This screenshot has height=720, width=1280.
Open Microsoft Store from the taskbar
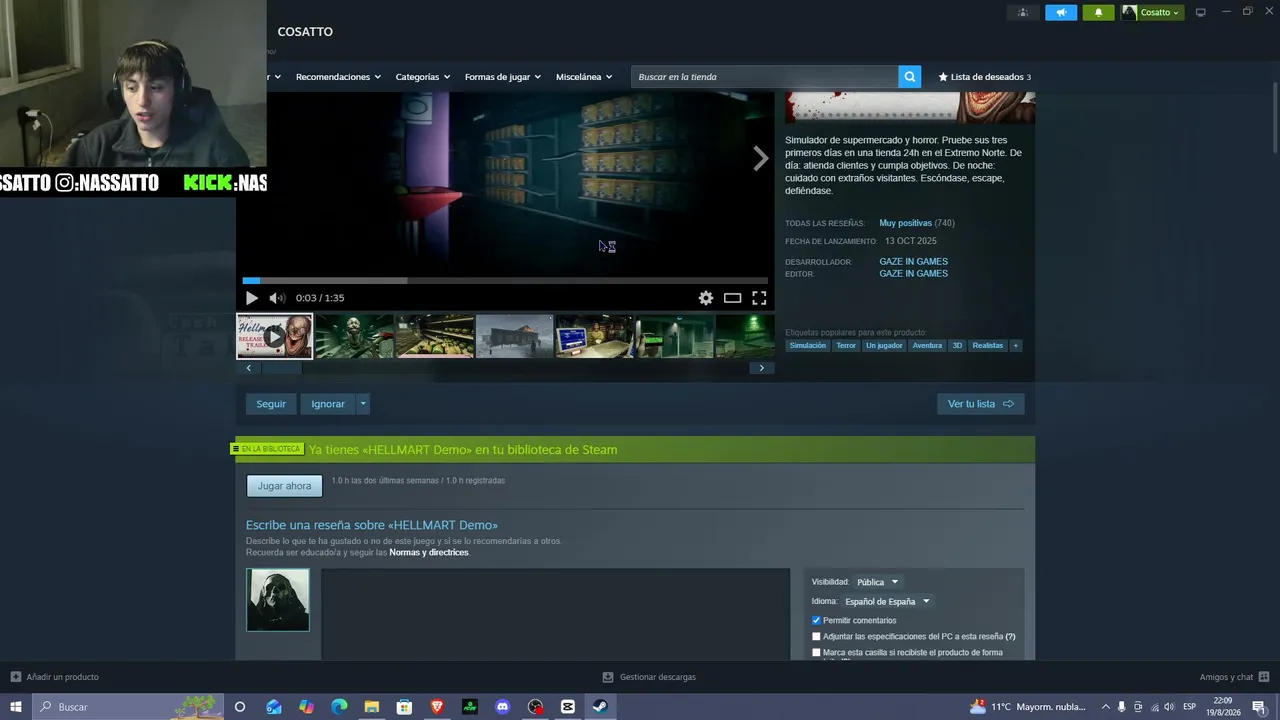(404, 707)
